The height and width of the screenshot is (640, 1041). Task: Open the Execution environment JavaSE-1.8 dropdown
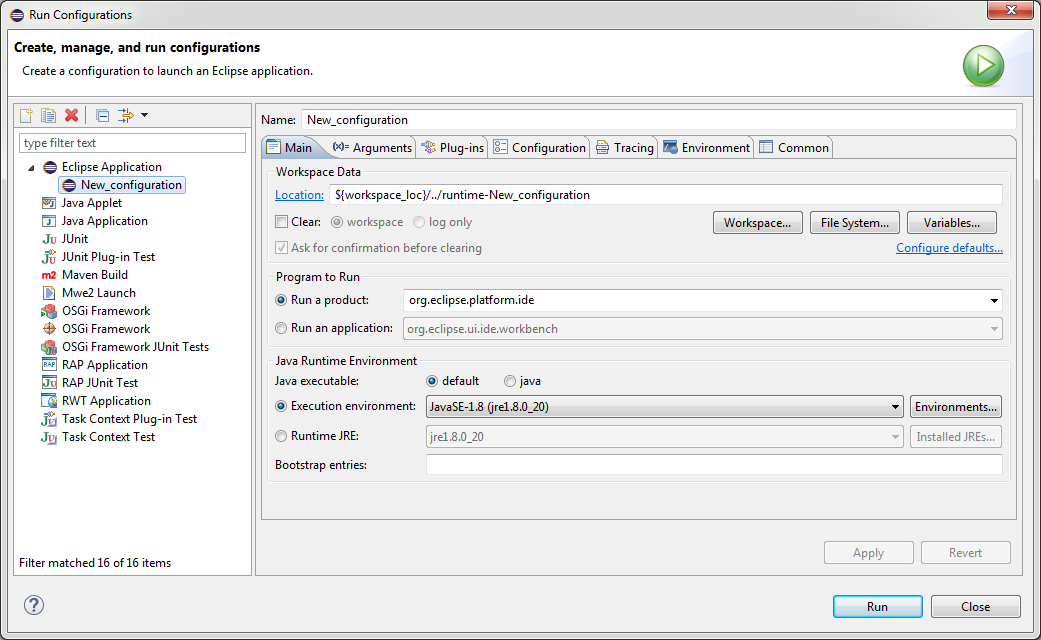click(x=665, y=406)
